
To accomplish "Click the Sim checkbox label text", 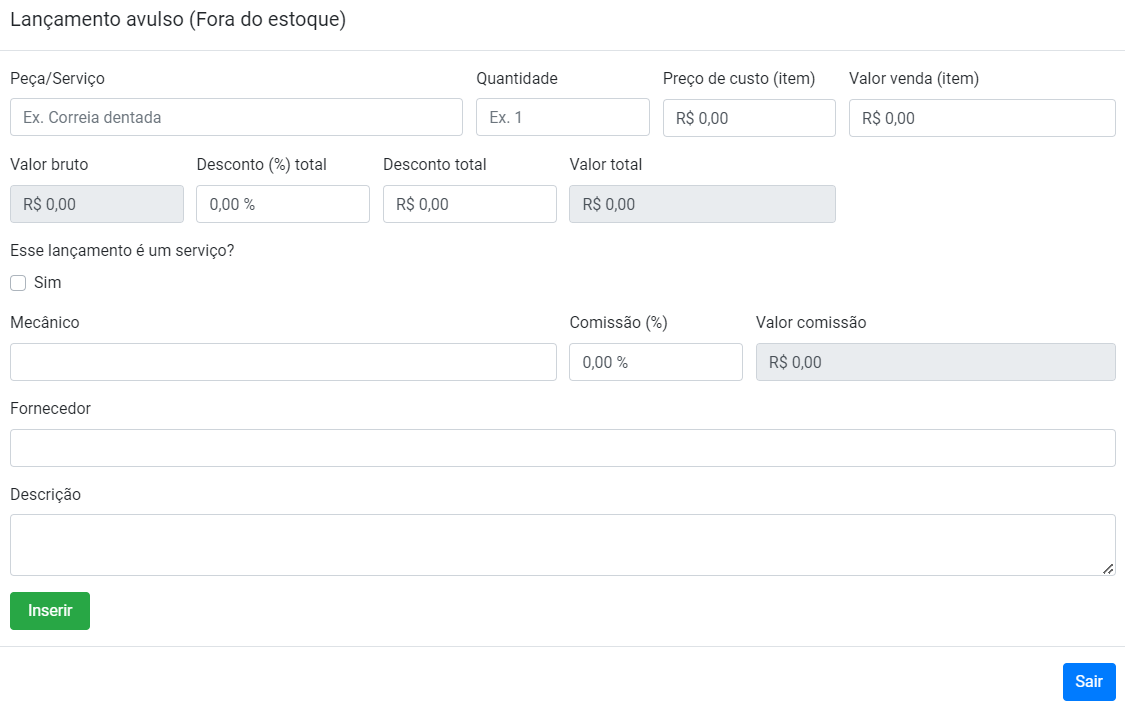I will pyautogui.click(x=48, y=283).
